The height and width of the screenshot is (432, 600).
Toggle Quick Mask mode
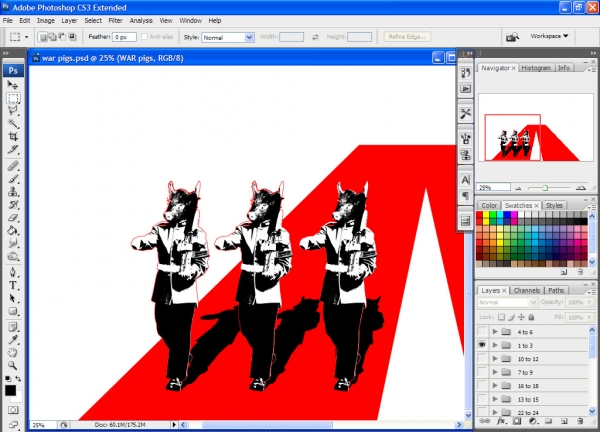13,410
